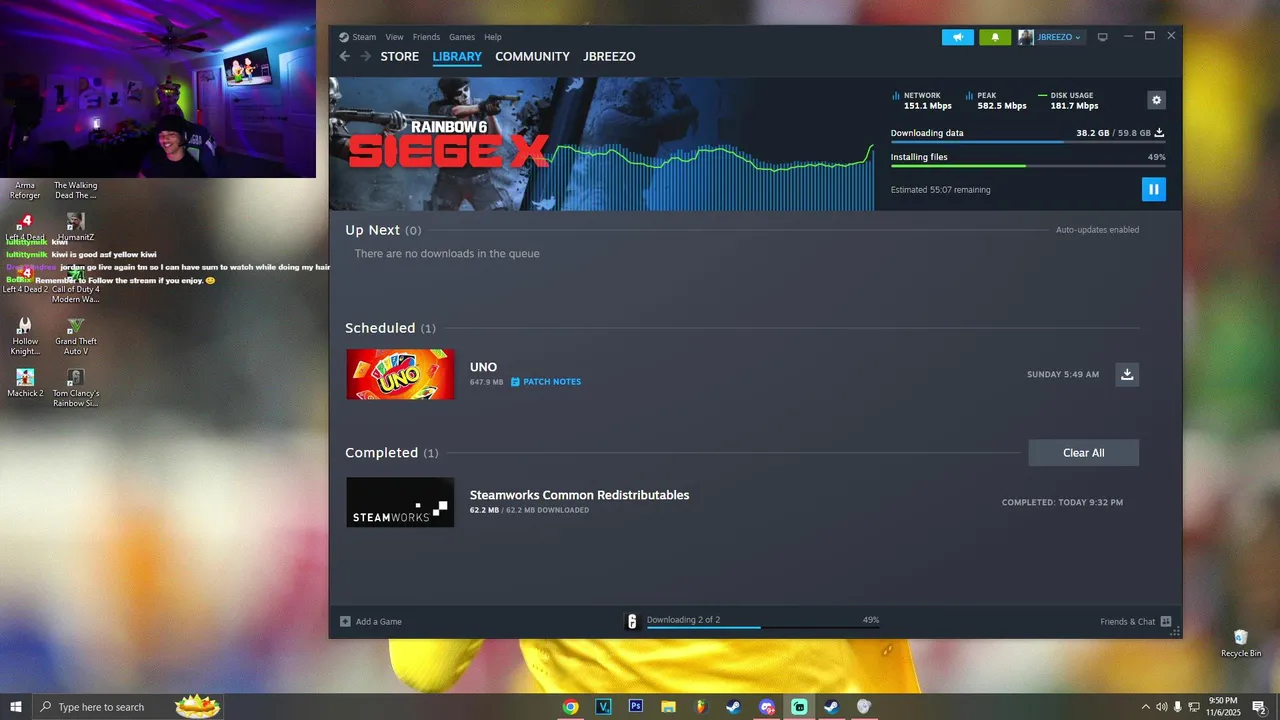Open Machick 2 desktop shortcut
1280x720 pixels.
pos(25,383)
